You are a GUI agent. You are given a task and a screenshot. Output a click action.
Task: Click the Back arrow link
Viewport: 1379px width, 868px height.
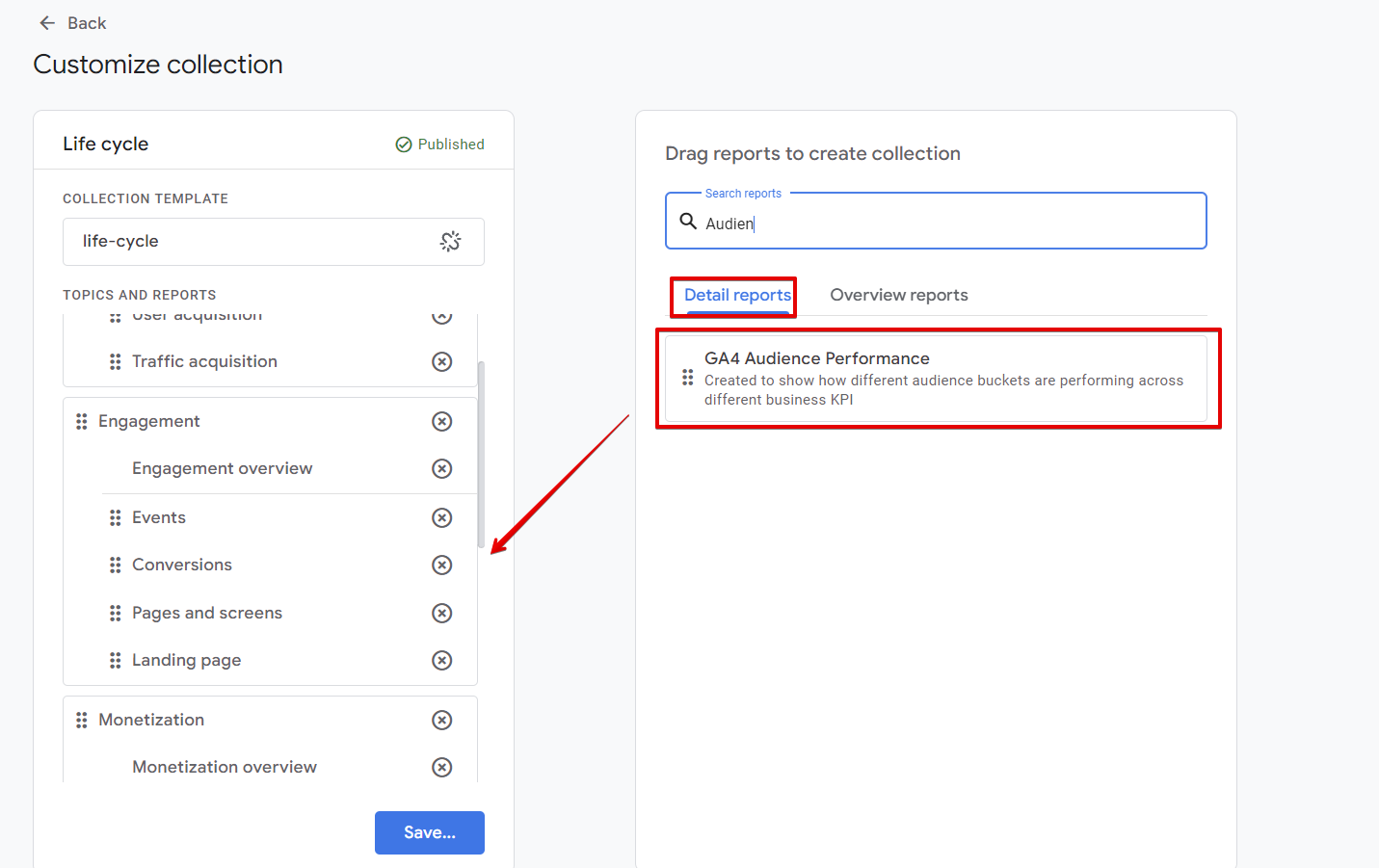(x=72, y=22)
